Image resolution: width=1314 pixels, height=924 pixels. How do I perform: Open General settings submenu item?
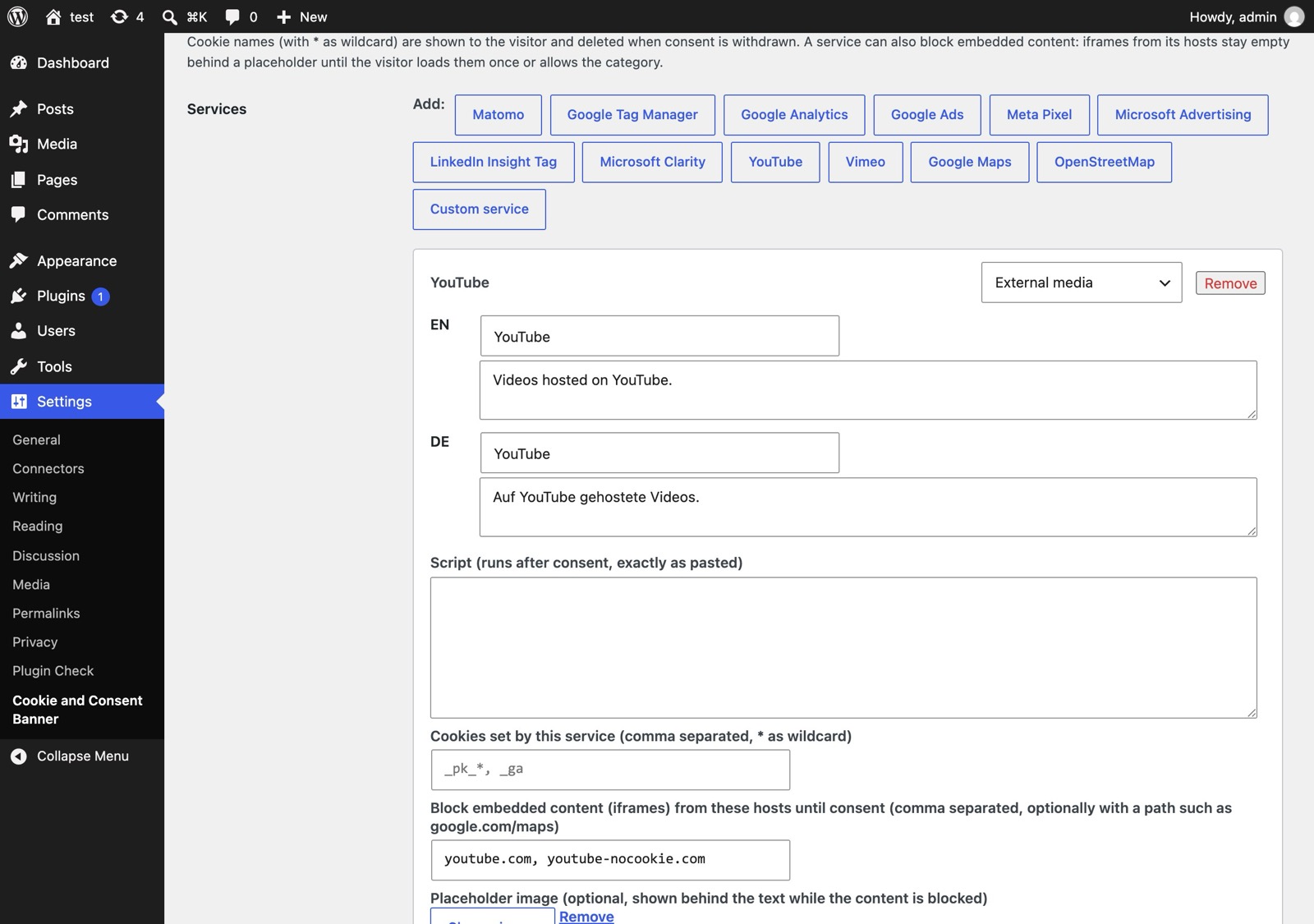coord(36,439)
